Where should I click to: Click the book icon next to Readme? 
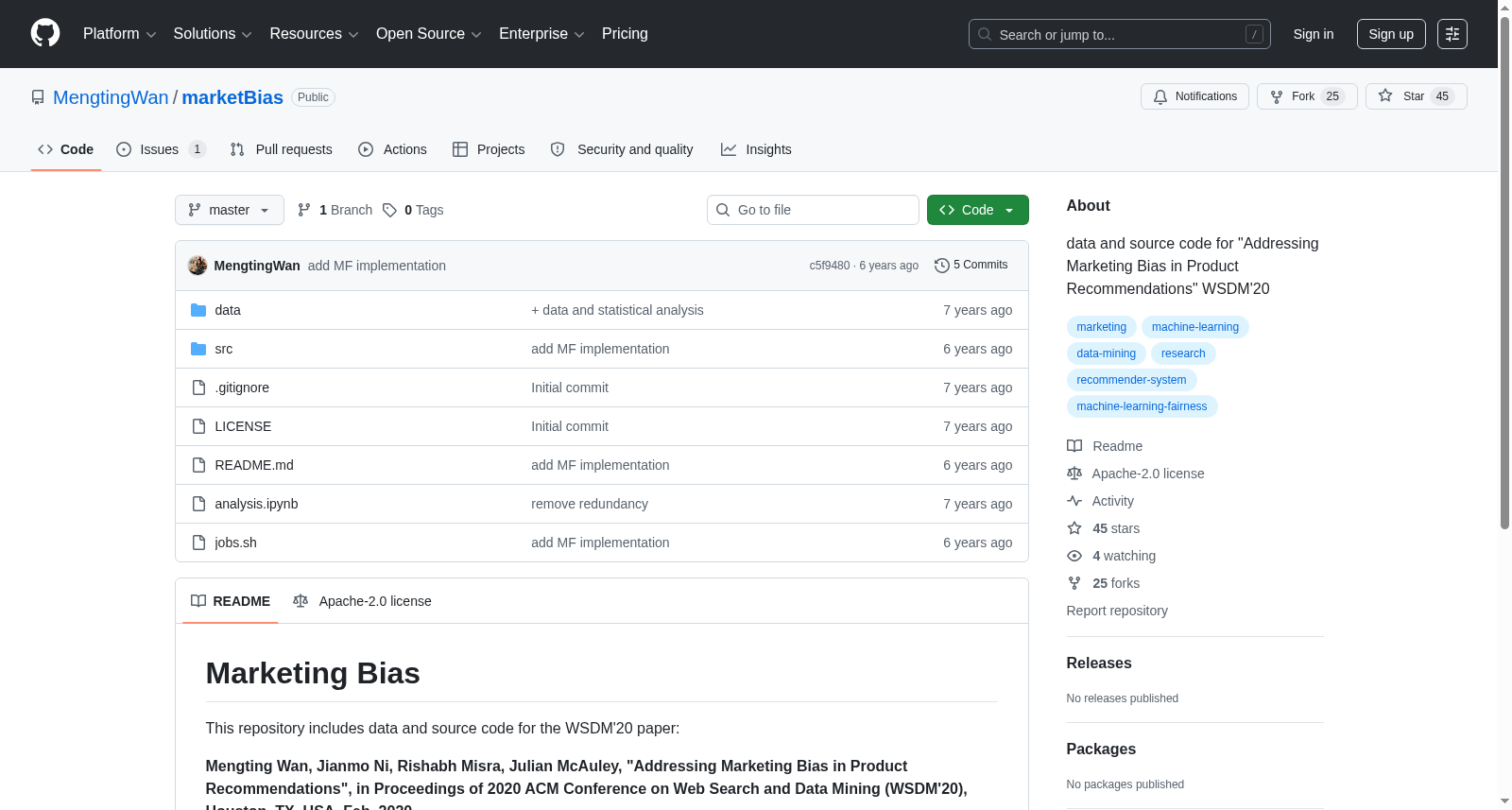[x=1074, y=446]
